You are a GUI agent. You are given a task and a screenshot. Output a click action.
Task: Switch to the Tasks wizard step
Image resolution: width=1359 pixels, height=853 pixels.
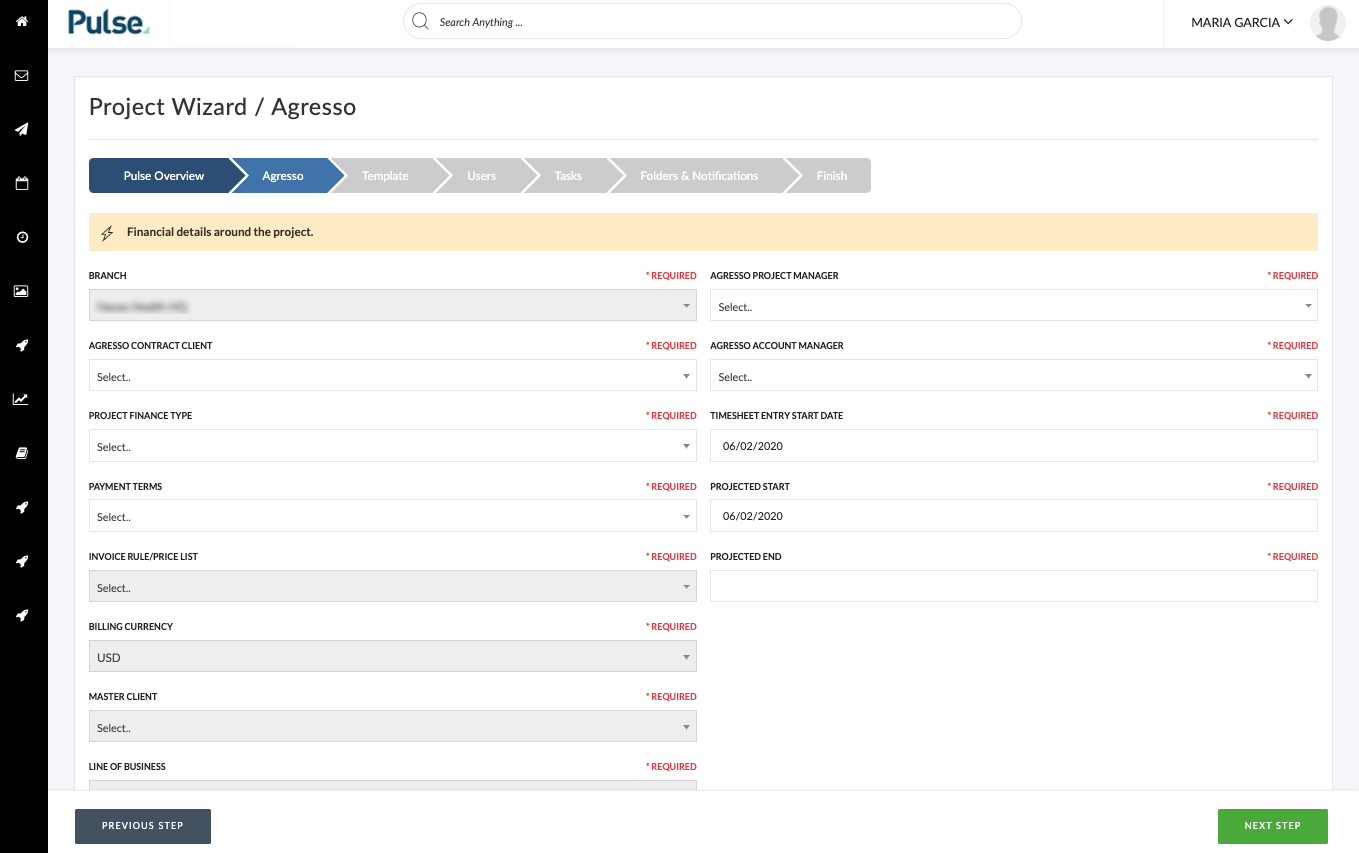(x=568, y=175)
